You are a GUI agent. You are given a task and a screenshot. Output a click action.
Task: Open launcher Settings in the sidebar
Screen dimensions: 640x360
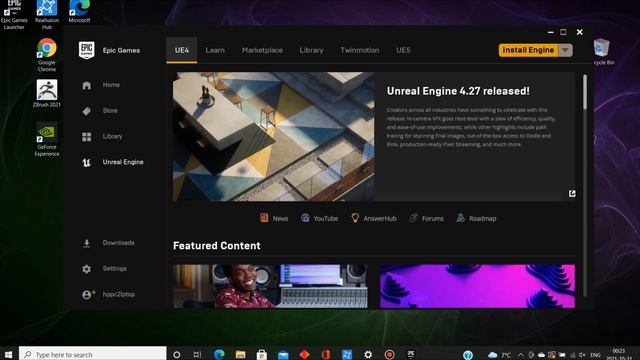(x=104, y=269)
